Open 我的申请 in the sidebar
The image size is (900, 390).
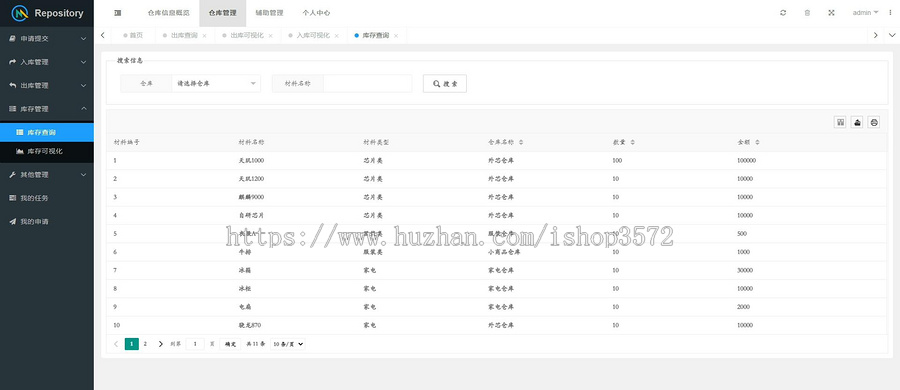46,222
